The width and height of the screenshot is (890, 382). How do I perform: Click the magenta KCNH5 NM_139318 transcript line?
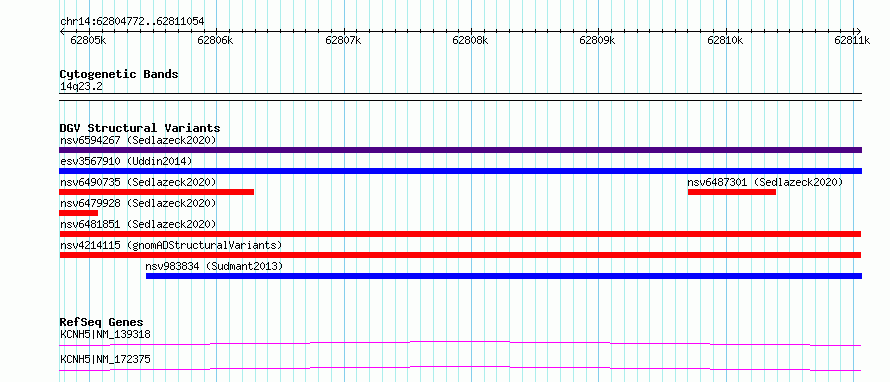pos(460,343)
